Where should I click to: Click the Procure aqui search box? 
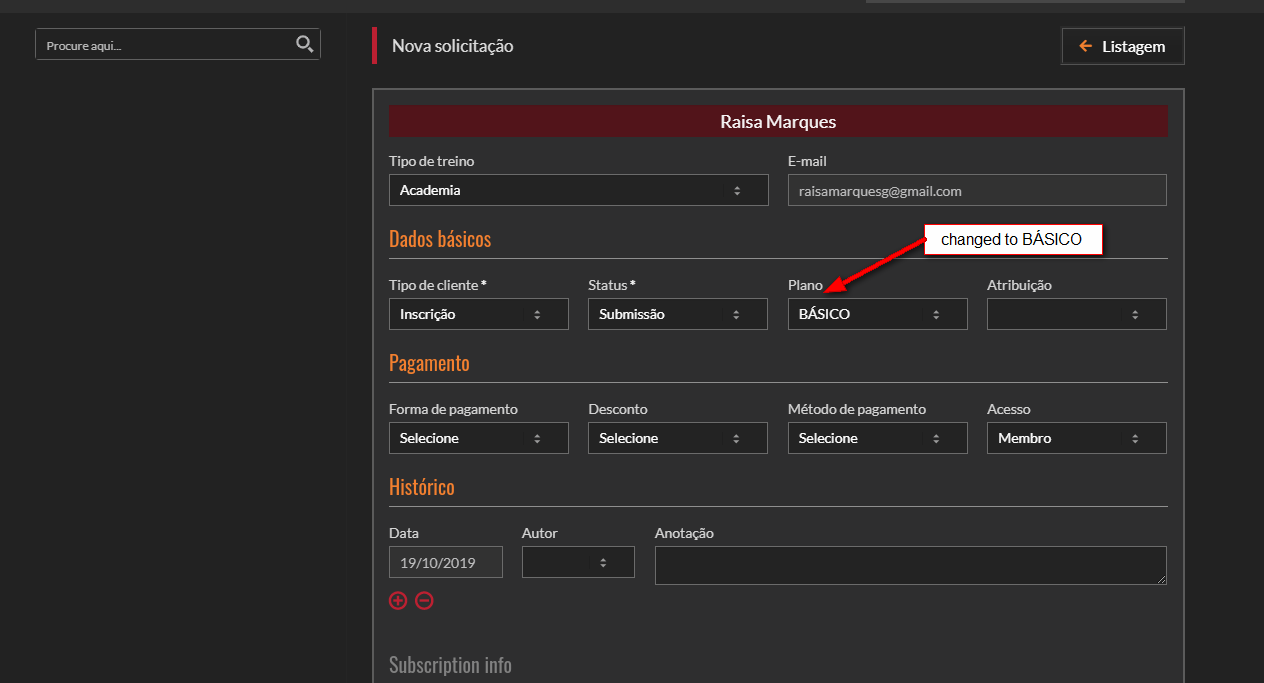coord(165,45)
